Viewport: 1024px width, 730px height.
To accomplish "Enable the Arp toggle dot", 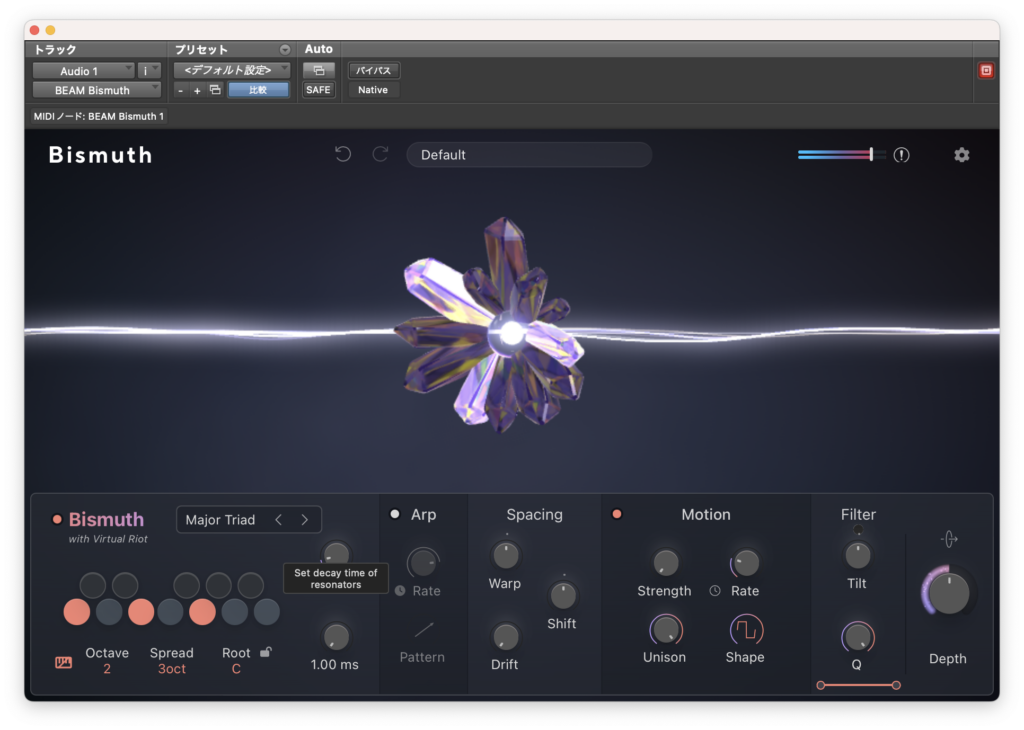I will pos(394,515).
